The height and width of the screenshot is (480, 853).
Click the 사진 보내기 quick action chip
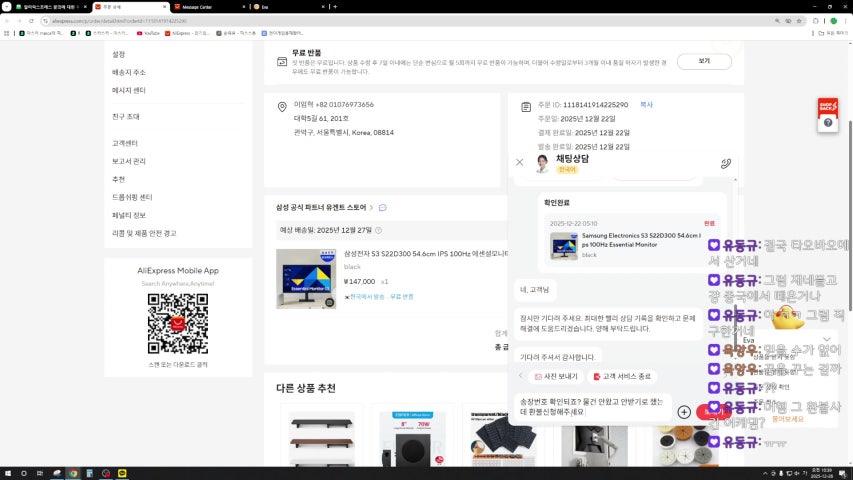click(555, 377)
